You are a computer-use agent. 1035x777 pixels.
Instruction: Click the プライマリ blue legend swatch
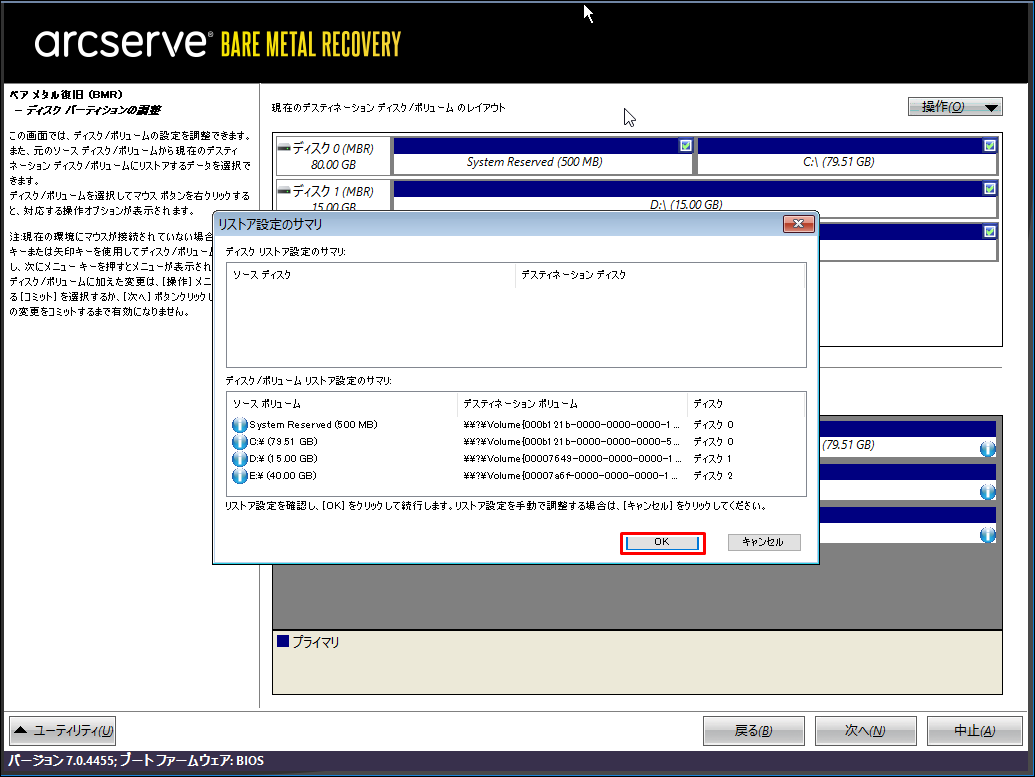[283, 641]
